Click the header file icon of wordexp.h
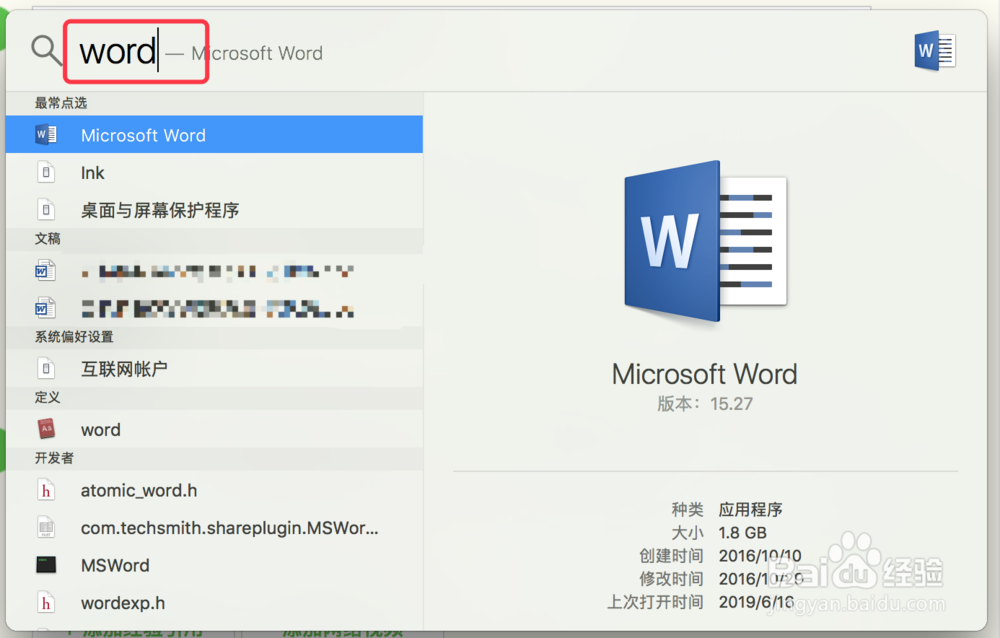This screenshot has width=1000, height=638. tap(46, 603)
